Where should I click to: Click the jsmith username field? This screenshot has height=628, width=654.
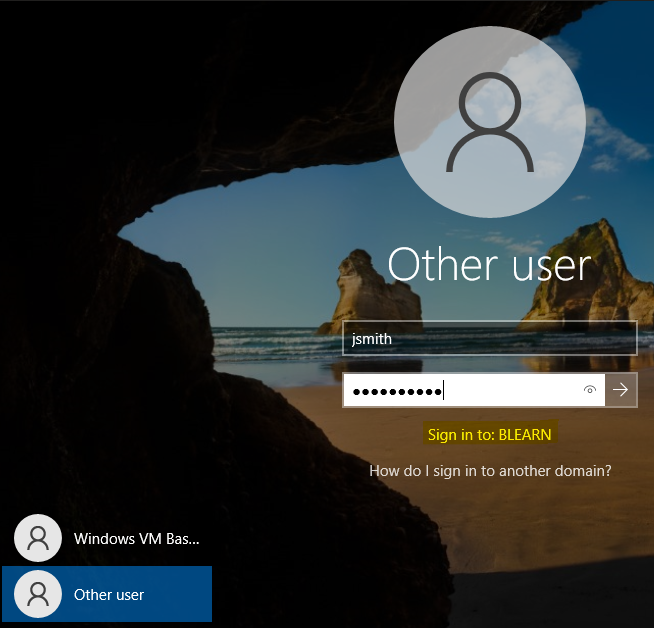coord(490,338)
